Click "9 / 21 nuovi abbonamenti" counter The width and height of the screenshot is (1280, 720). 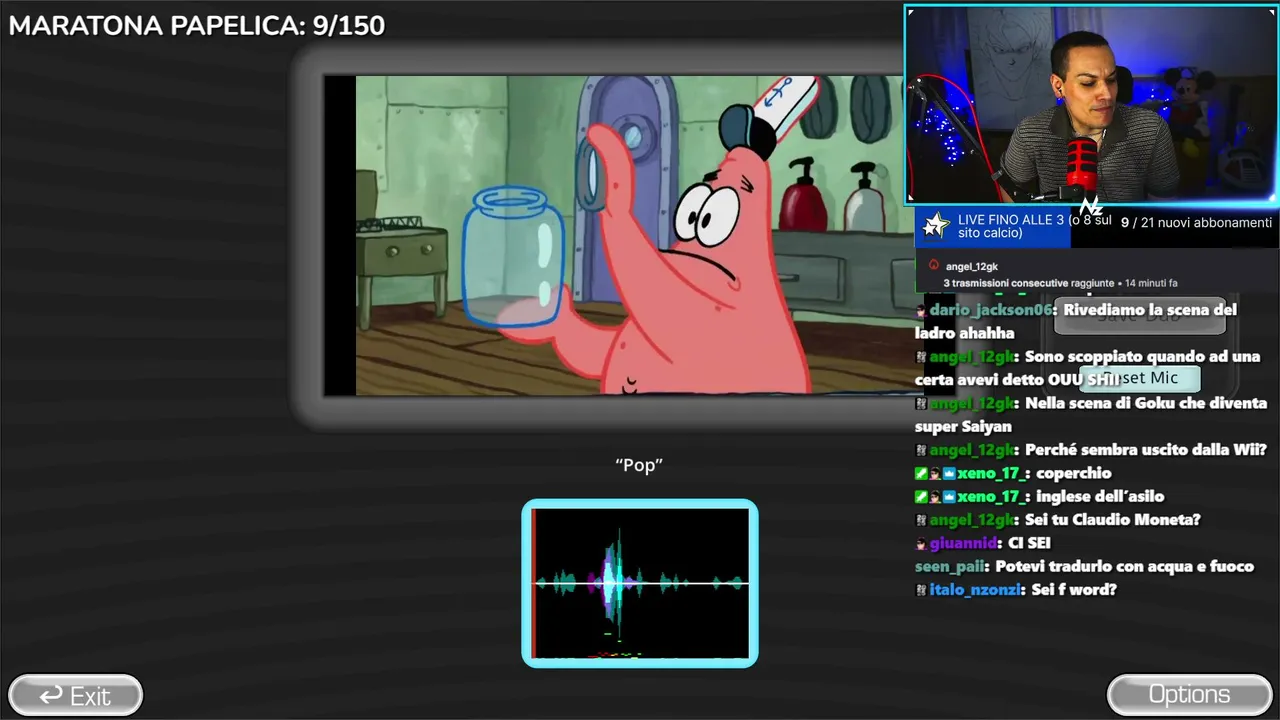(1196, 223)
